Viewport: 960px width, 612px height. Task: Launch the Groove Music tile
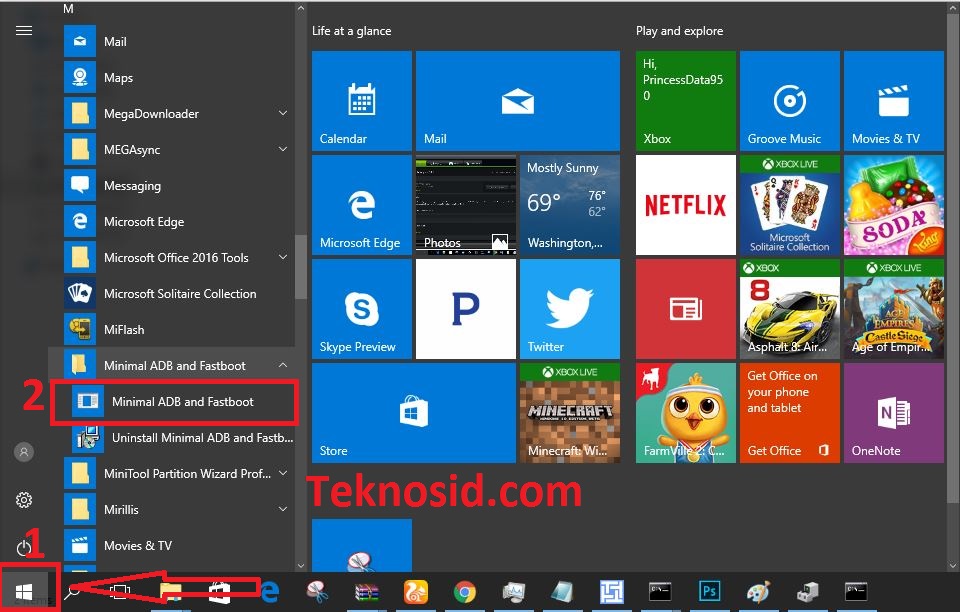(x=790, y=100)
